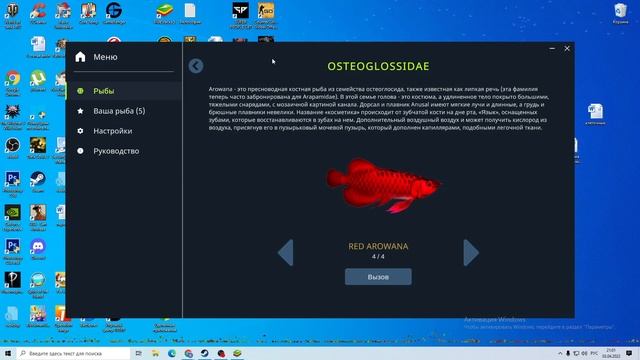Expand the hidden system tray icons
The width and height of the screenshot is (640, 360).
pos(560,353)
